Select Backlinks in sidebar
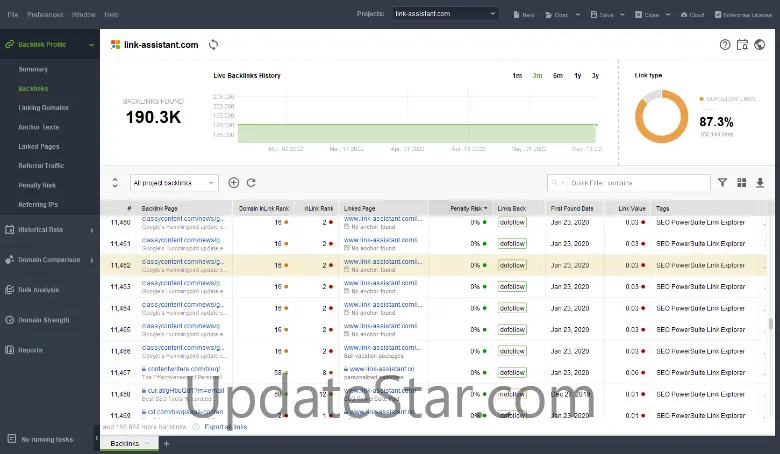Screen dimensions: 780x454 (x=33, y=89)
